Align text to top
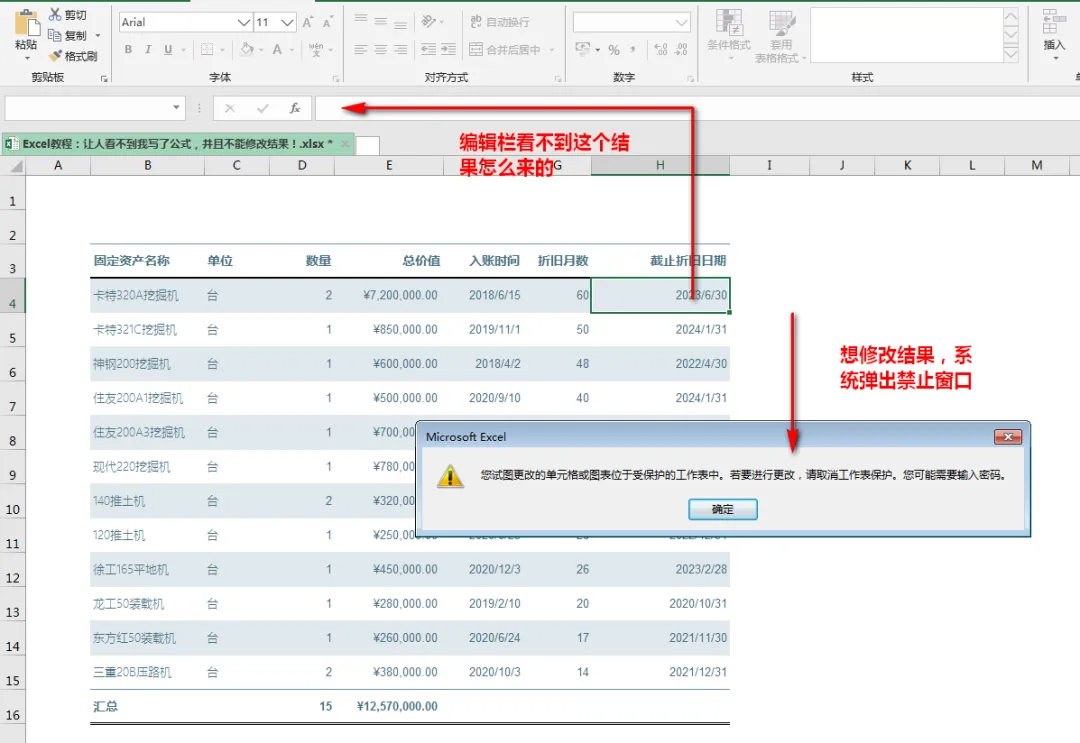The image size is (1080, 743). (361, 21)
